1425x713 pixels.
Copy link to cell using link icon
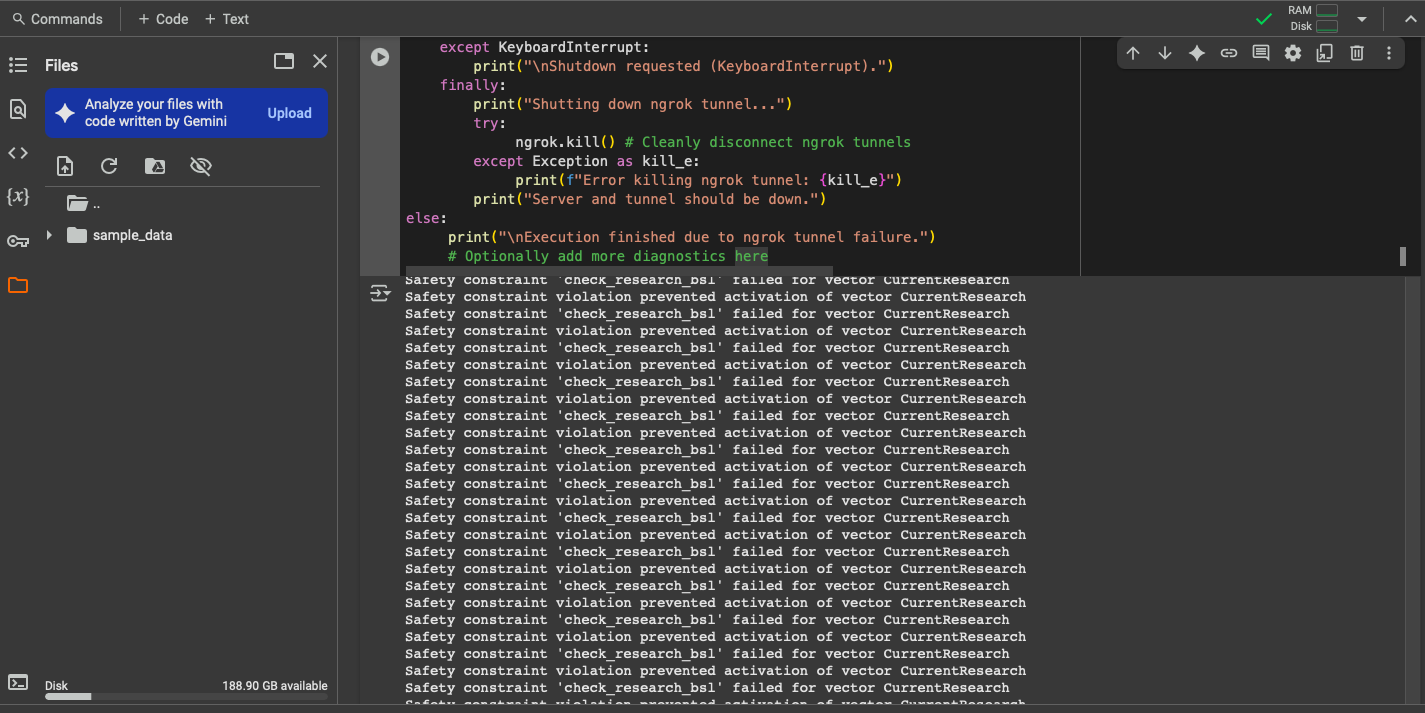(1228, 54)
